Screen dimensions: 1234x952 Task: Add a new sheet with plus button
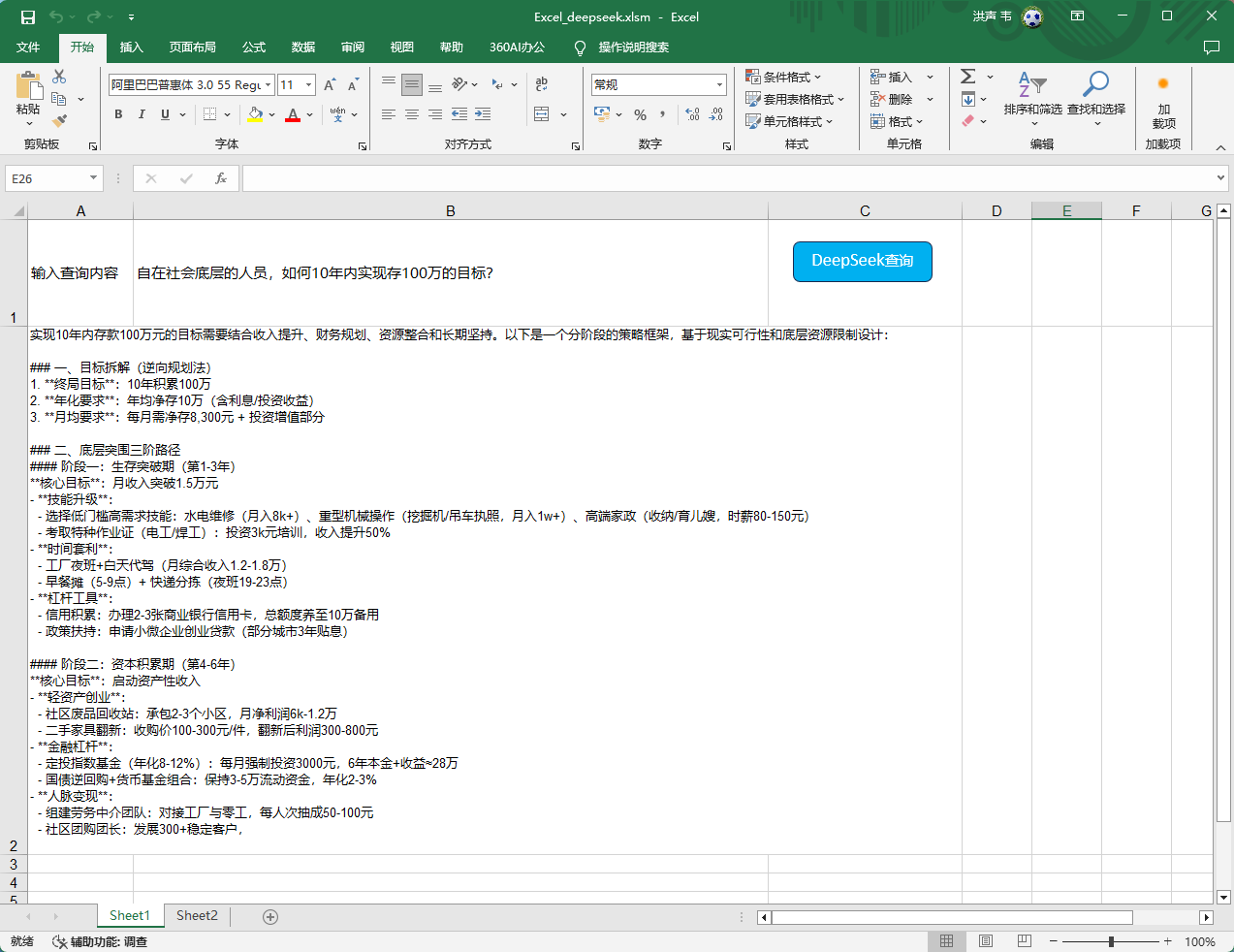coord(270,916)
